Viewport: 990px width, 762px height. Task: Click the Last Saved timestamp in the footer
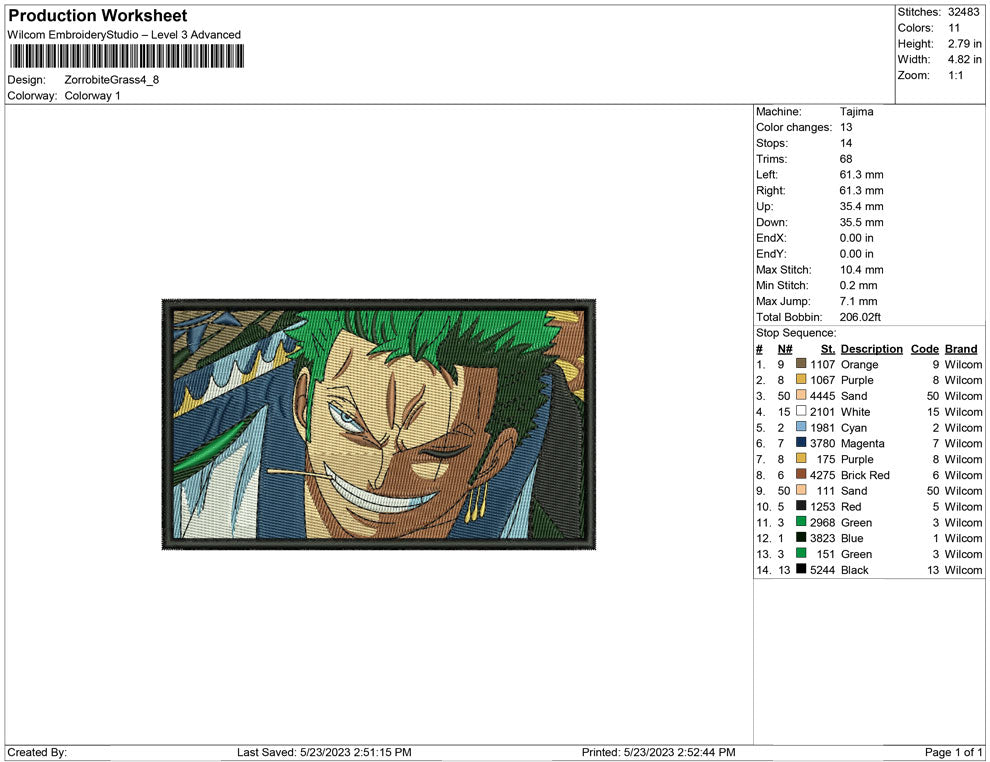pyautogui.click(x=324, y=752)
